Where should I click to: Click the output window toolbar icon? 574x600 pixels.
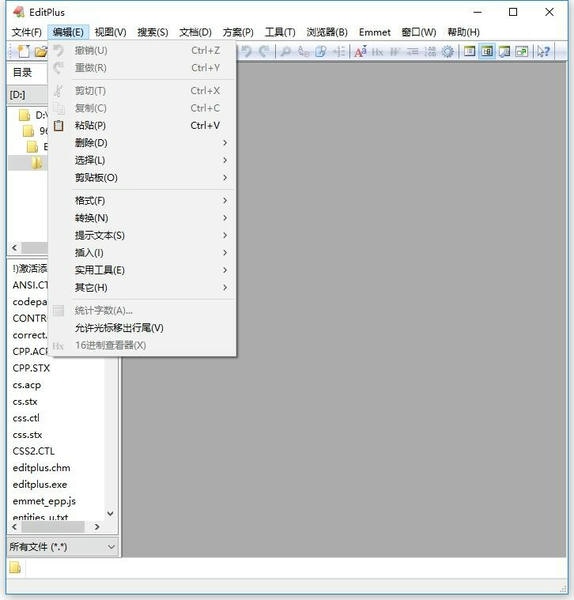(504, 51)
